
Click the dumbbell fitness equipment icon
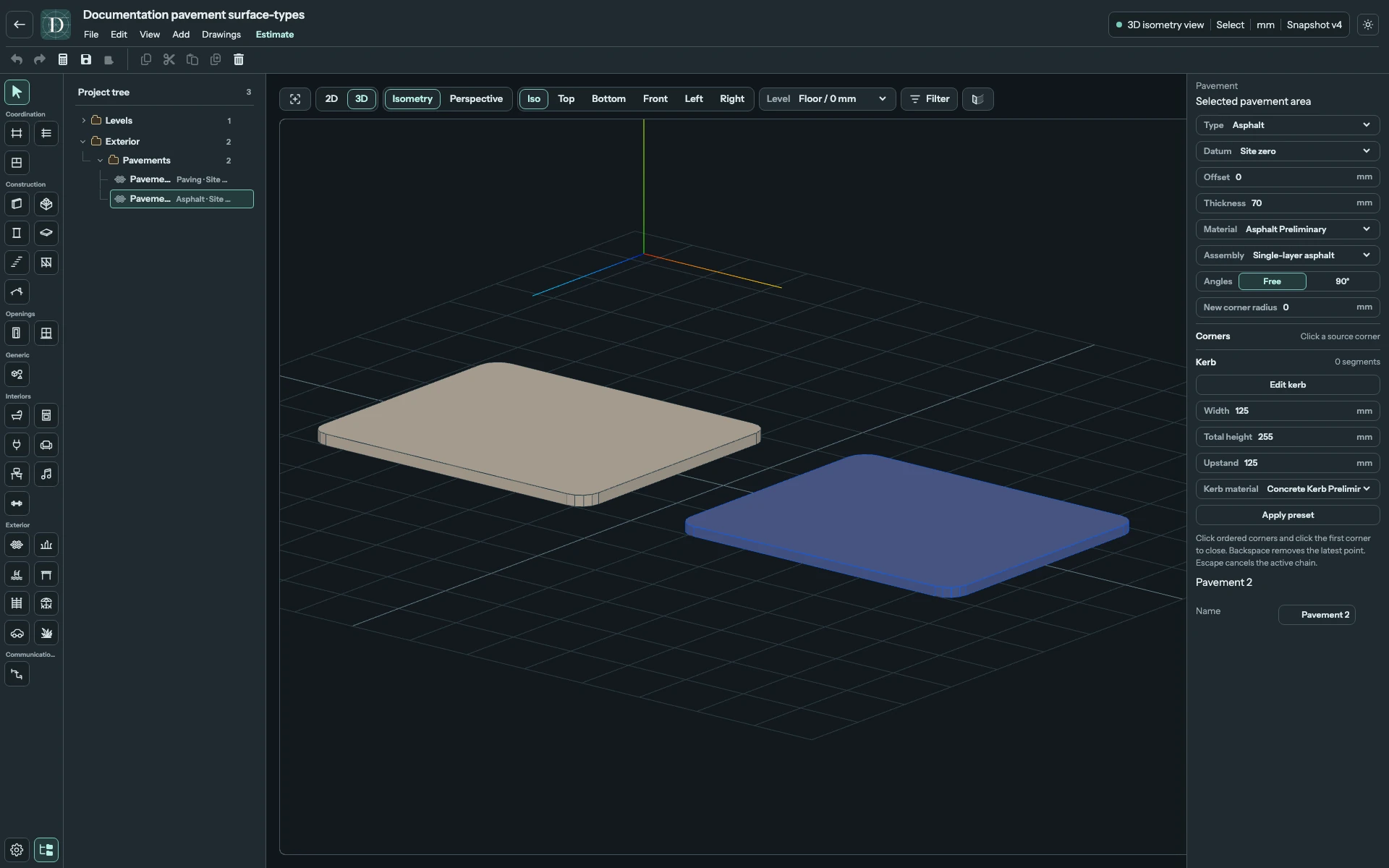click(17, 503)
